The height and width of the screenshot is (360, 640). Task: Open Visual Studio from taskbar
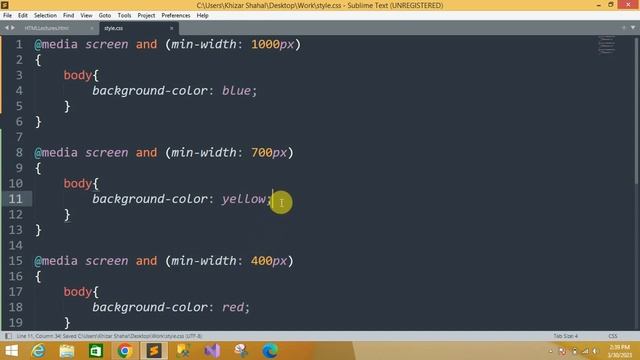[x=212, y=351]
